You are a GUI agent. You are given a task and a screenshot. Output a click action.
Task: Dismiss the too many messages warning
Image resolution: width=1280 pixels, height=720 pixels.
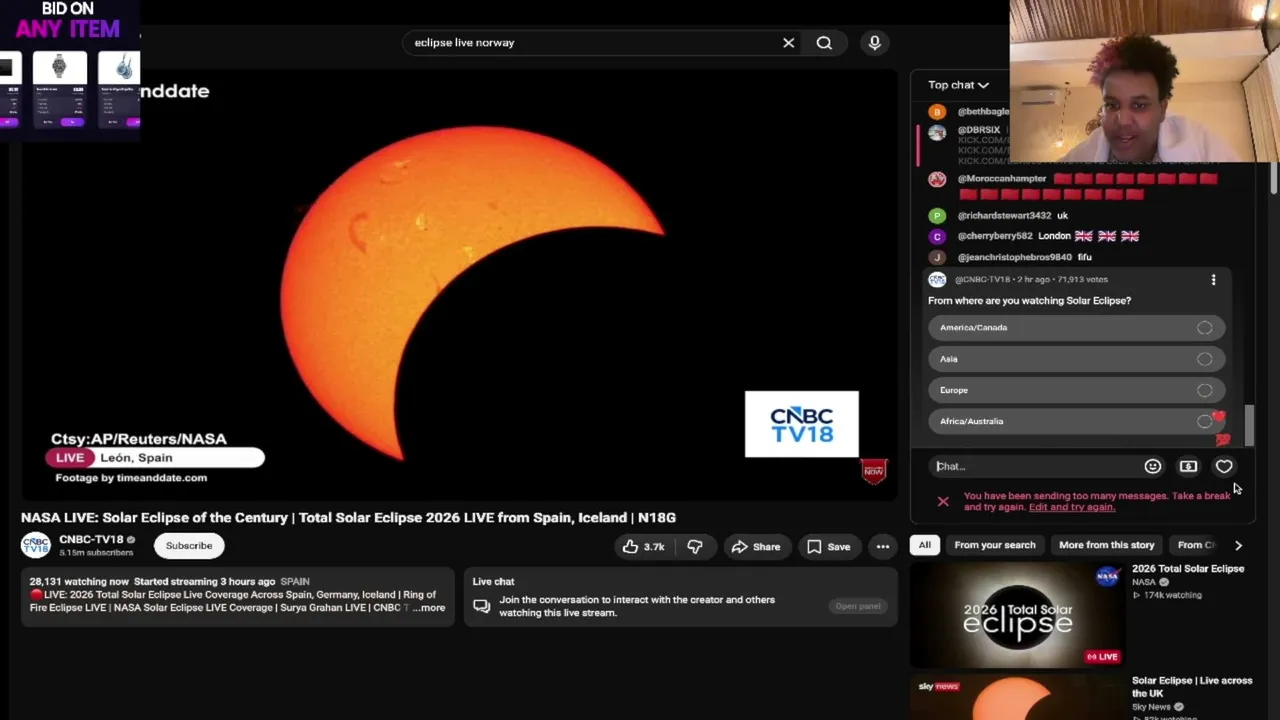click(x=943, y=502)
